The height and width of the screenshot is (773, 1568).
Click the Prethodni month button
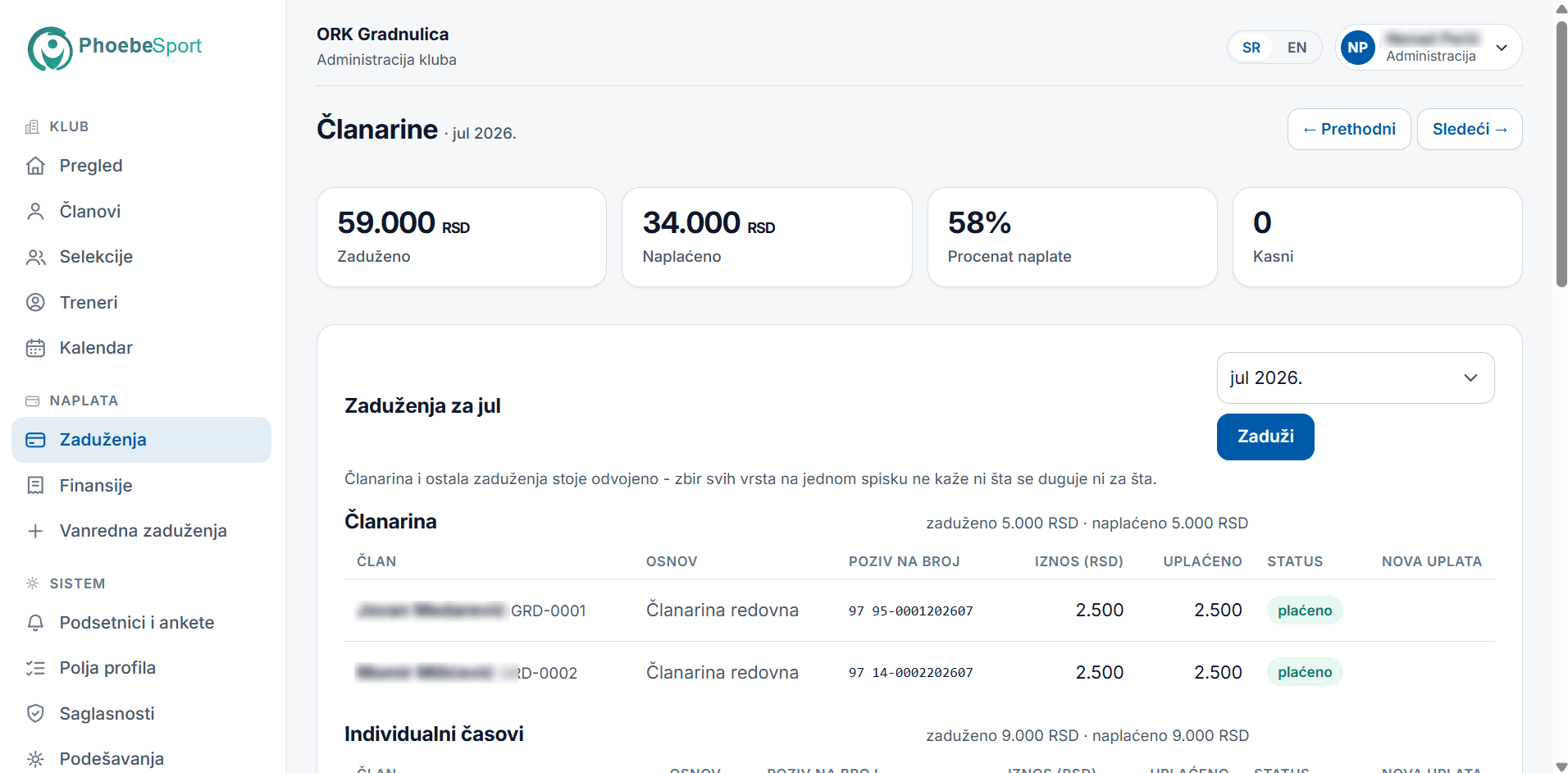pos(1349,130)
